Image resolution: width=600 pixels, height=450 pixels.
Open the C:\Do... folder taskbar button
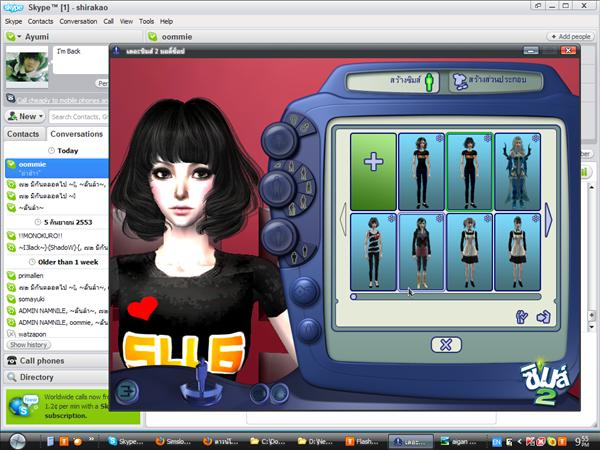pos(268,442)
